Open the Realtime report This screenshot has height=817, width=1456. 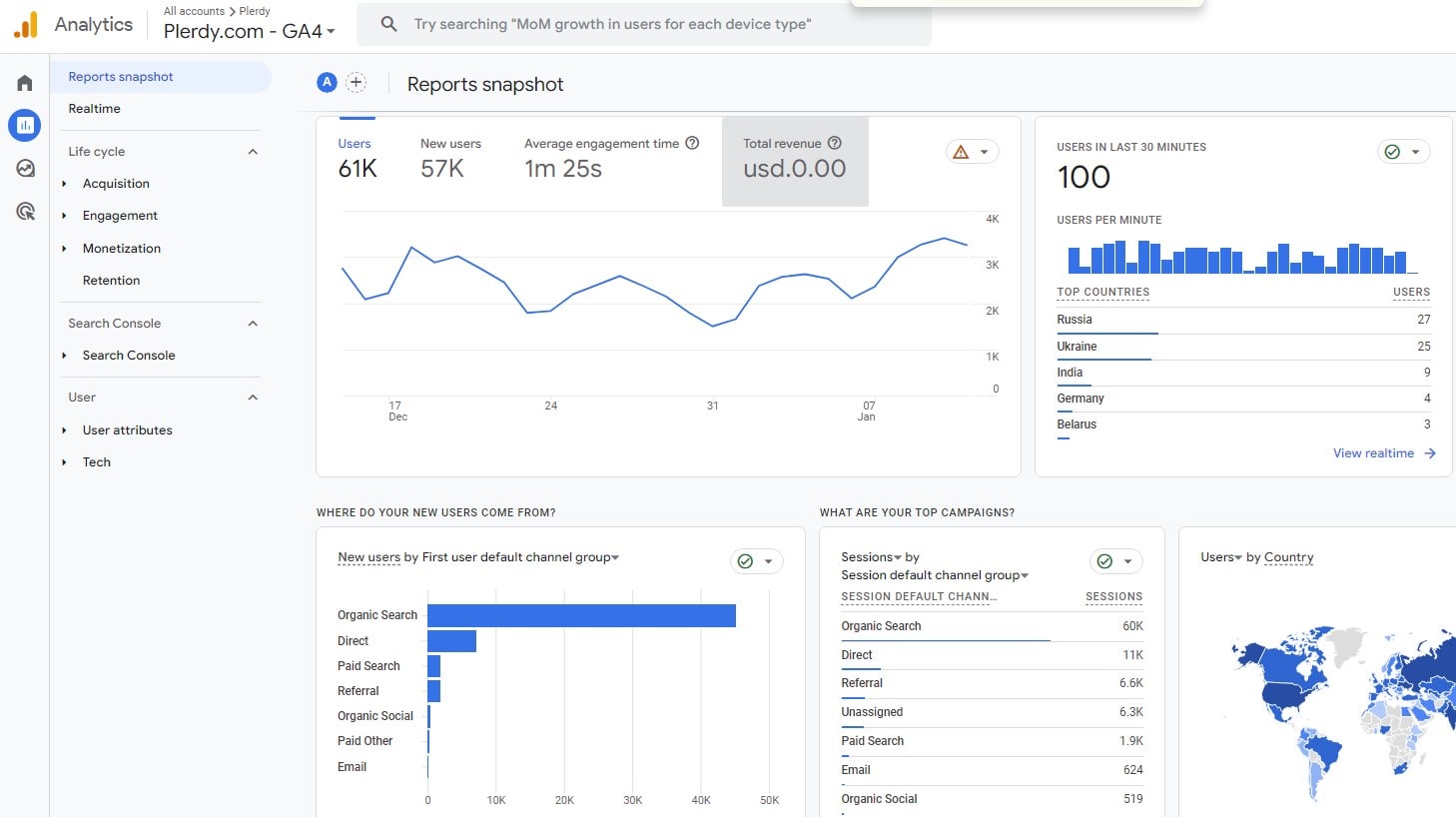pyautogui.click(x=94, y=109)
